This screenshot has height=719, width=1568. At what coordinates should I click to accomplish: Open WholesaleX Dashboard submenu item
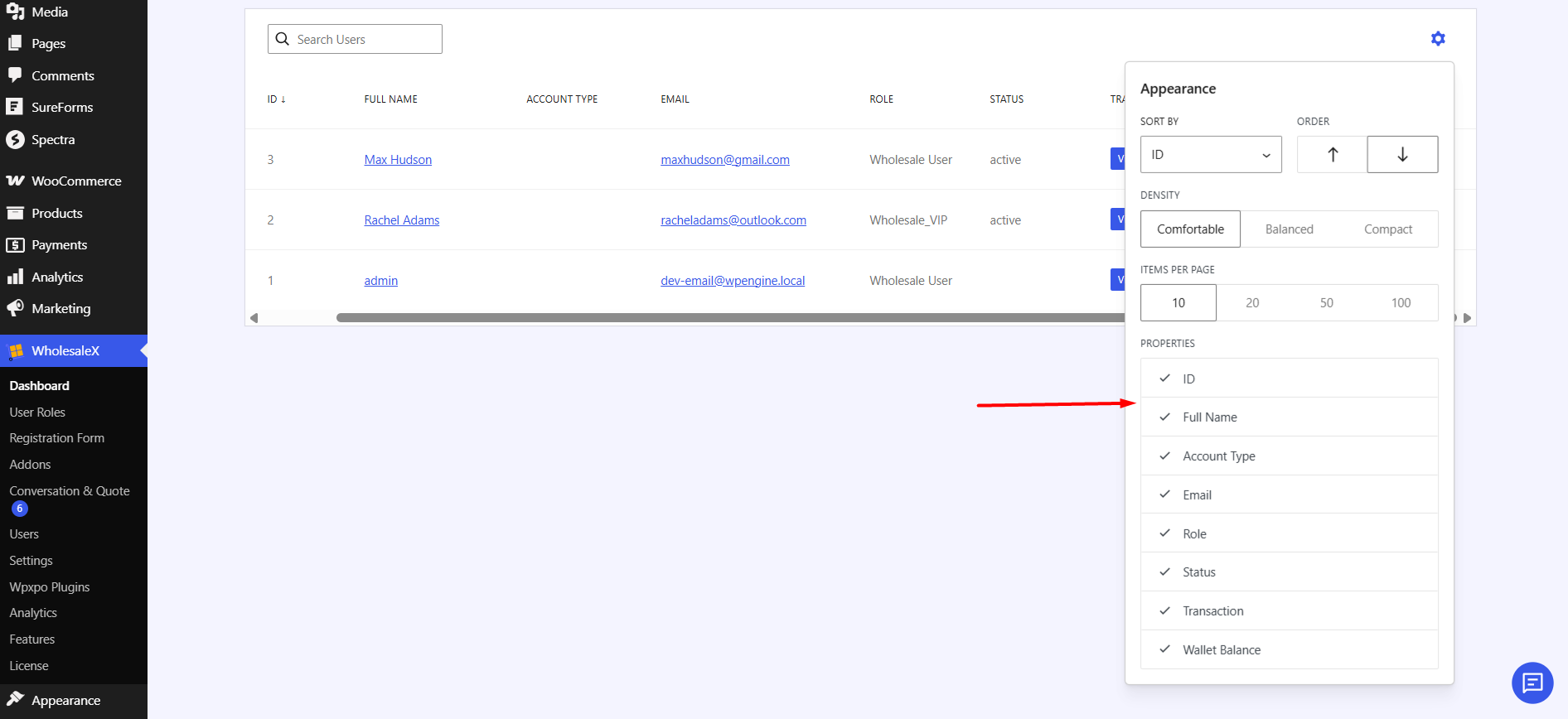[x=40, y=385]
